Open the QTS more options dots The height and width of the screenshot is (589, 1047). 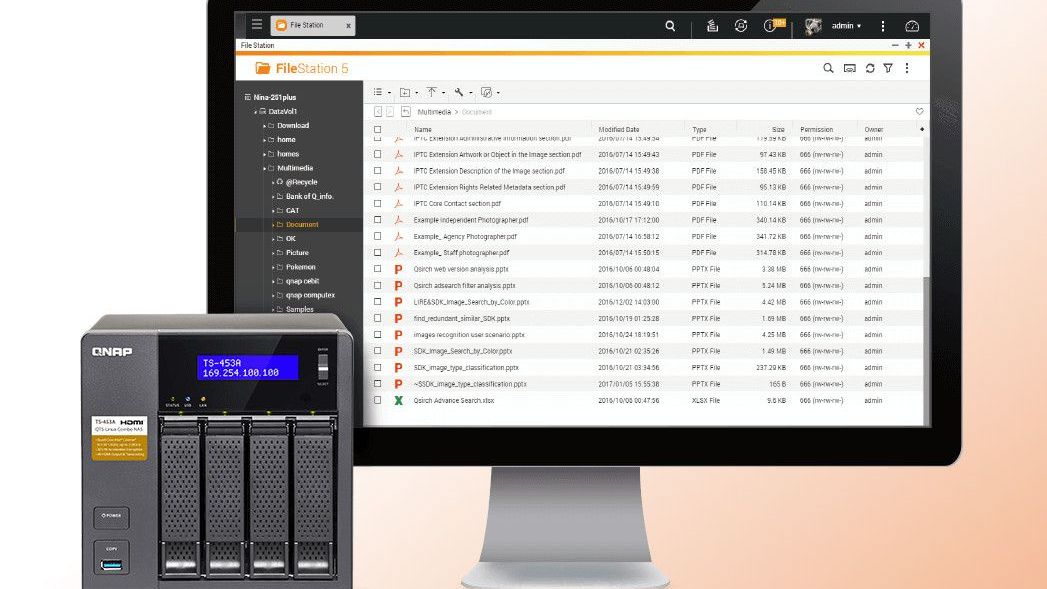(883, 26)
